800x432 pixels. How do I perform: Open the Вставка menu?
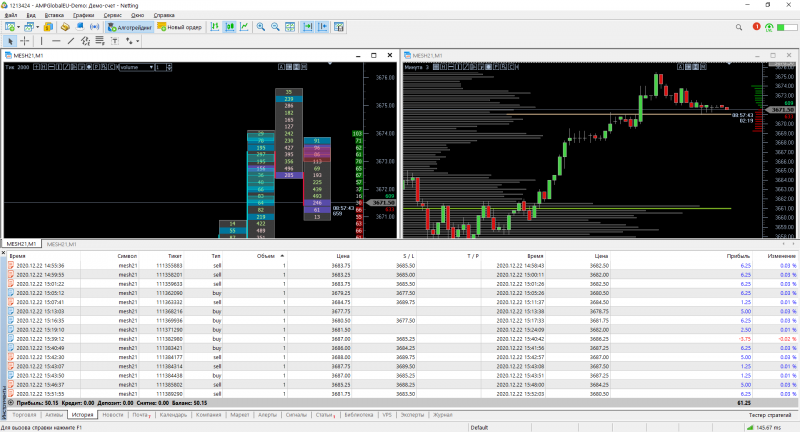tap(54, 15)
